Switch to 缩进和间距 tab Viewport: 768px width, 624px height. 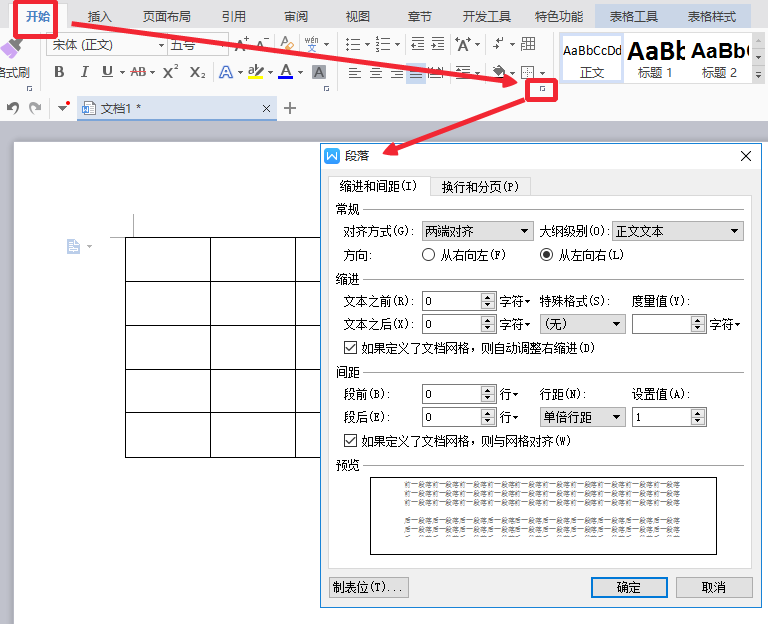point(378,186)
